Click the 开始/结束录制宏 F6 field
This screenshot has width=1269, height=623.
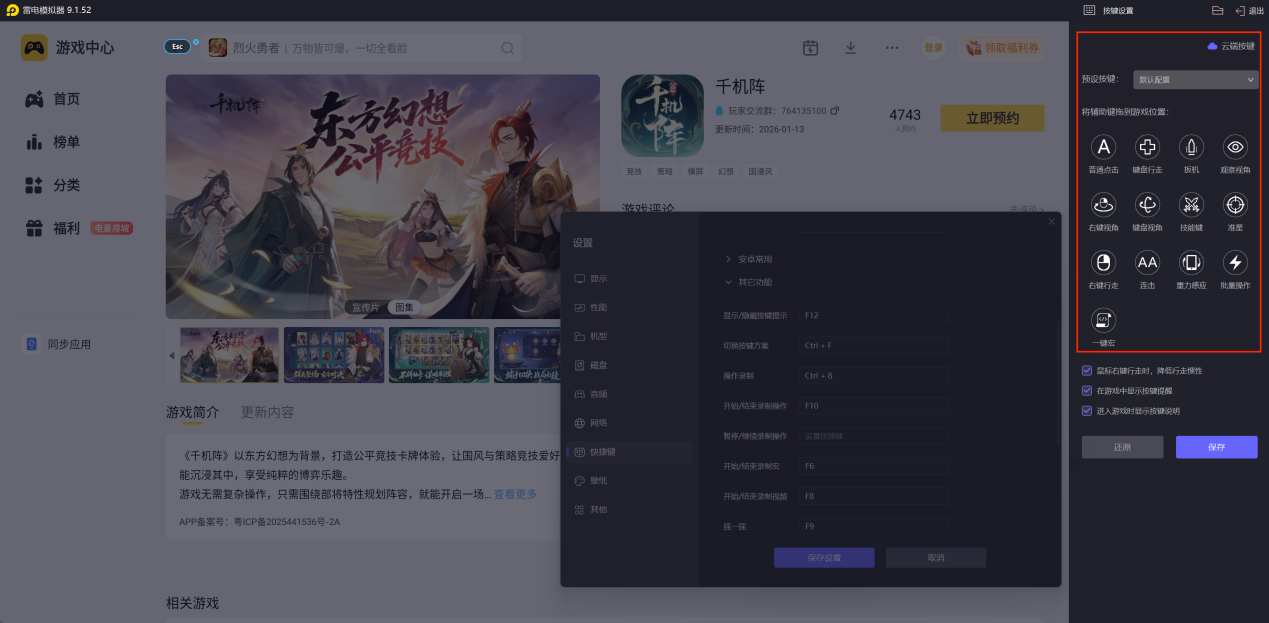pyautogui.click(x=874, y=466)
